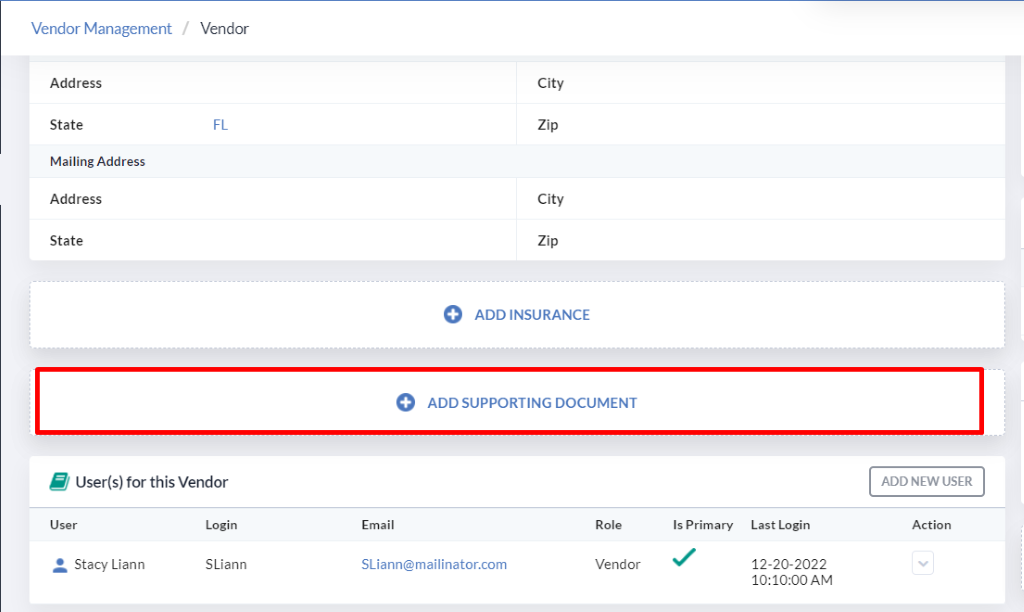The image size is (1024, 612).
Task: Click the last login date 12-20-2022
Action: [x=788, y=564]
